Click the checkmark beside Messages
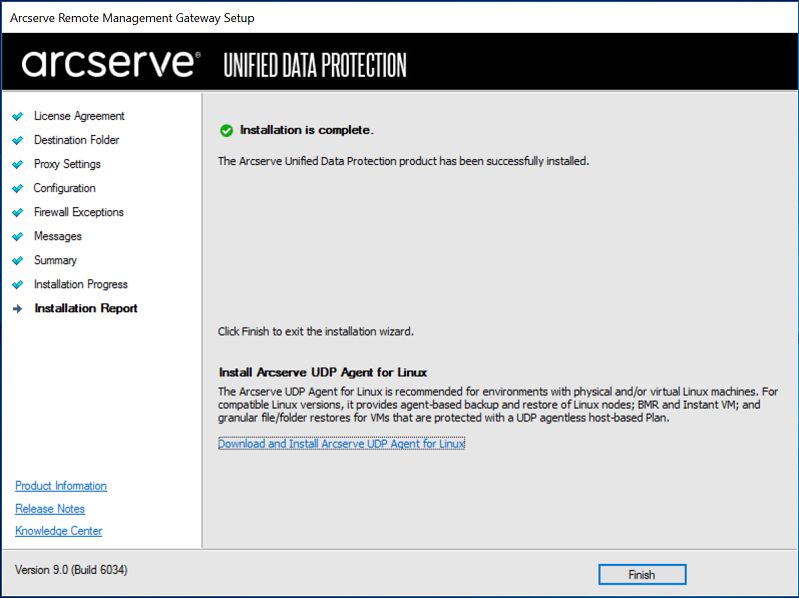Viewport: 799px width, 598px height. 18,236
